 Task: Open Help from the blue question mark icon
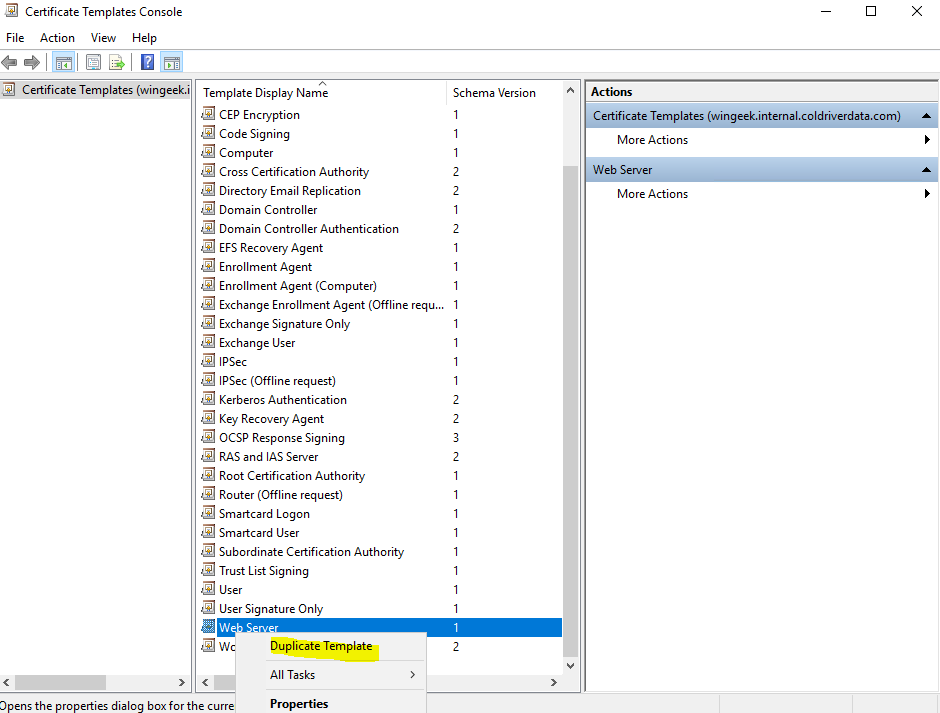coord(147,62)
